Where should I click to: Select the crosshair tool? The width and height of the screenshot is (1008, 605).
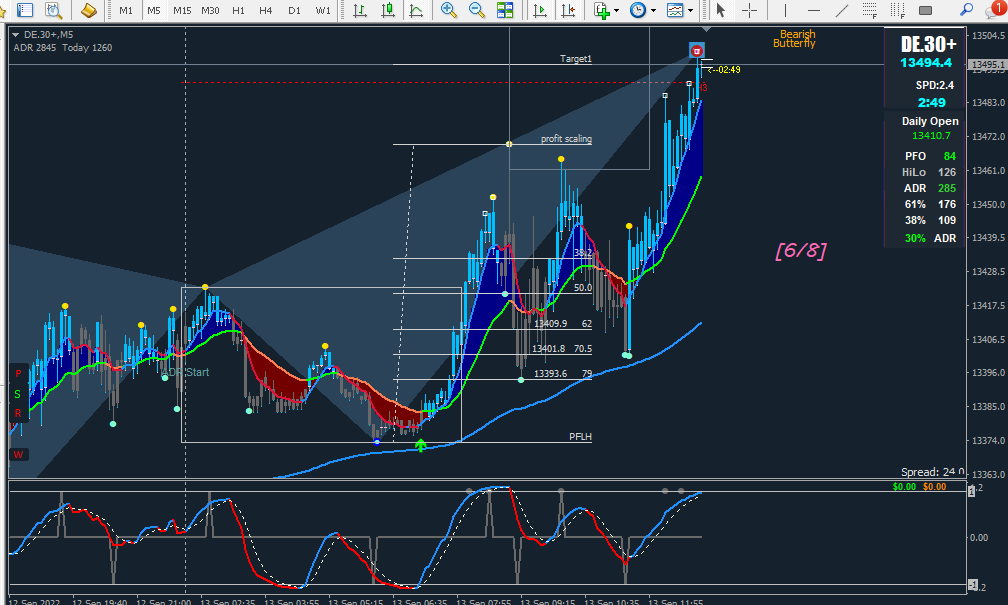click(749, 10)
